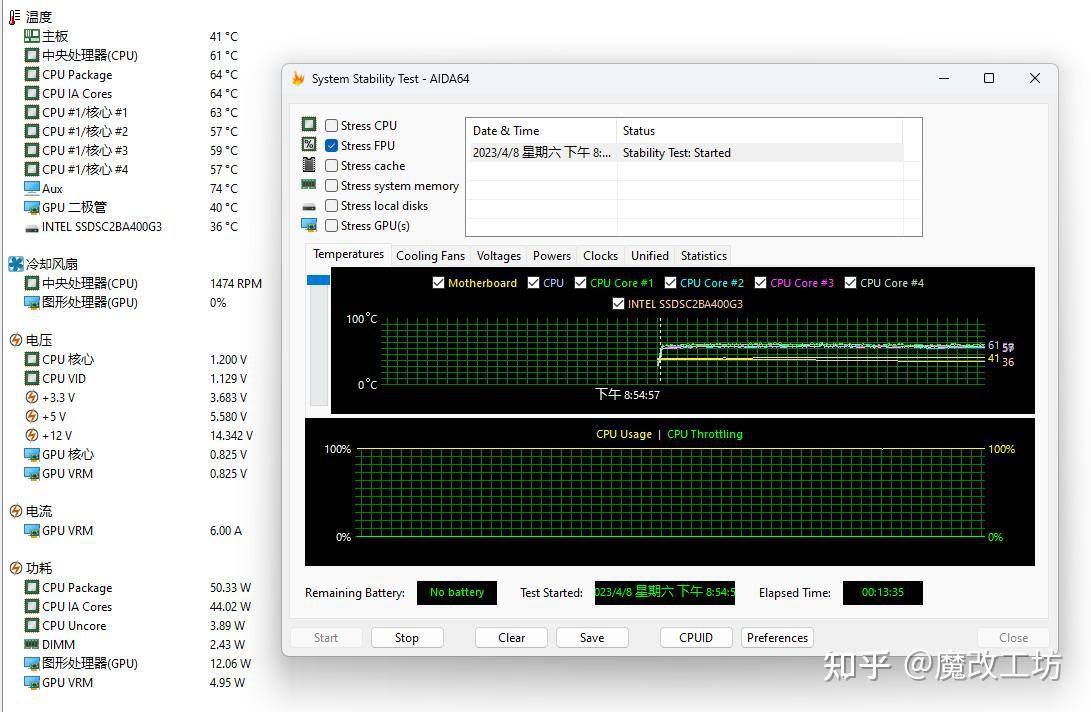Switch to the Voltages tab

click(498, 255)
